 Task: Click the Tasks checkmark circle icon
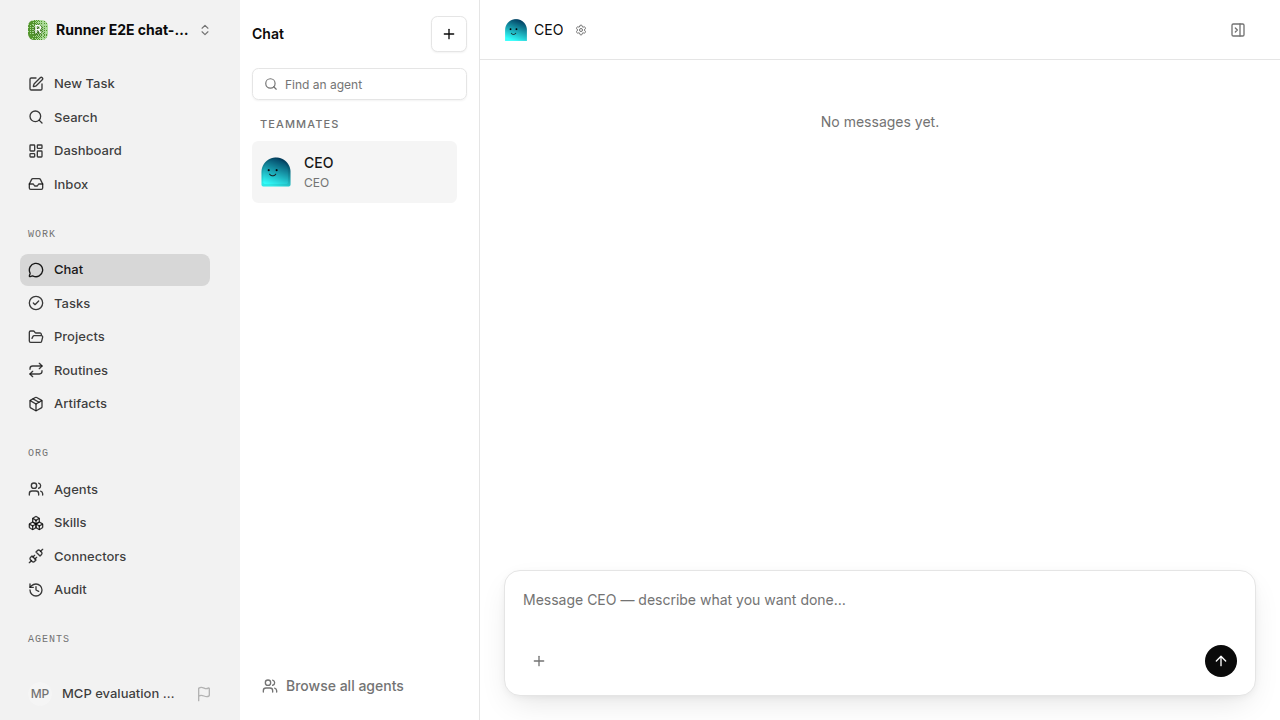36,303
